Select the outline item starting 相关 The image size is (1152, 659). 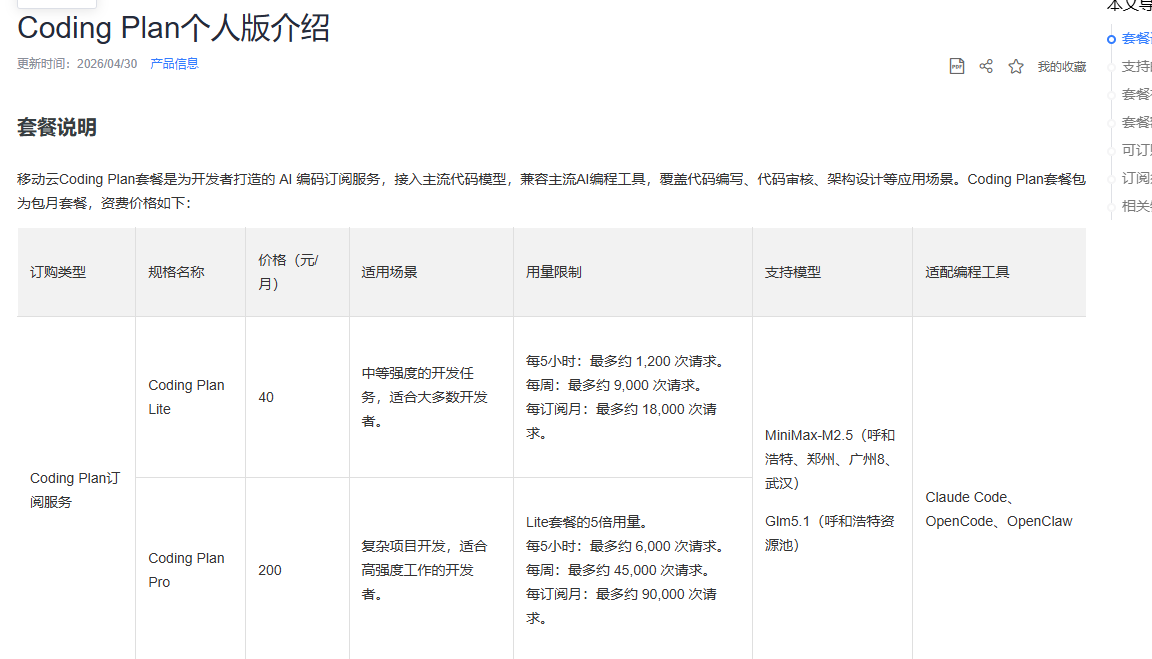[1136, 206]
